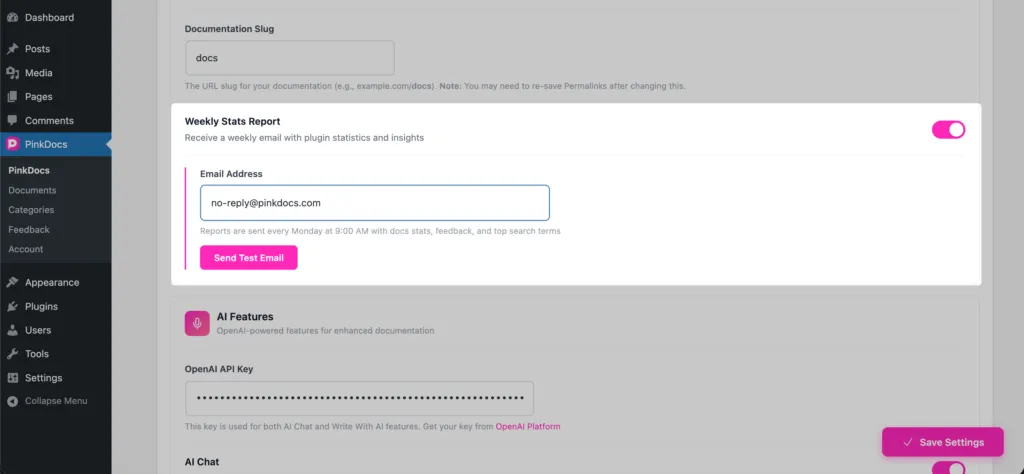Collapse the admin sidebar menu

click(x=47, y=401)
